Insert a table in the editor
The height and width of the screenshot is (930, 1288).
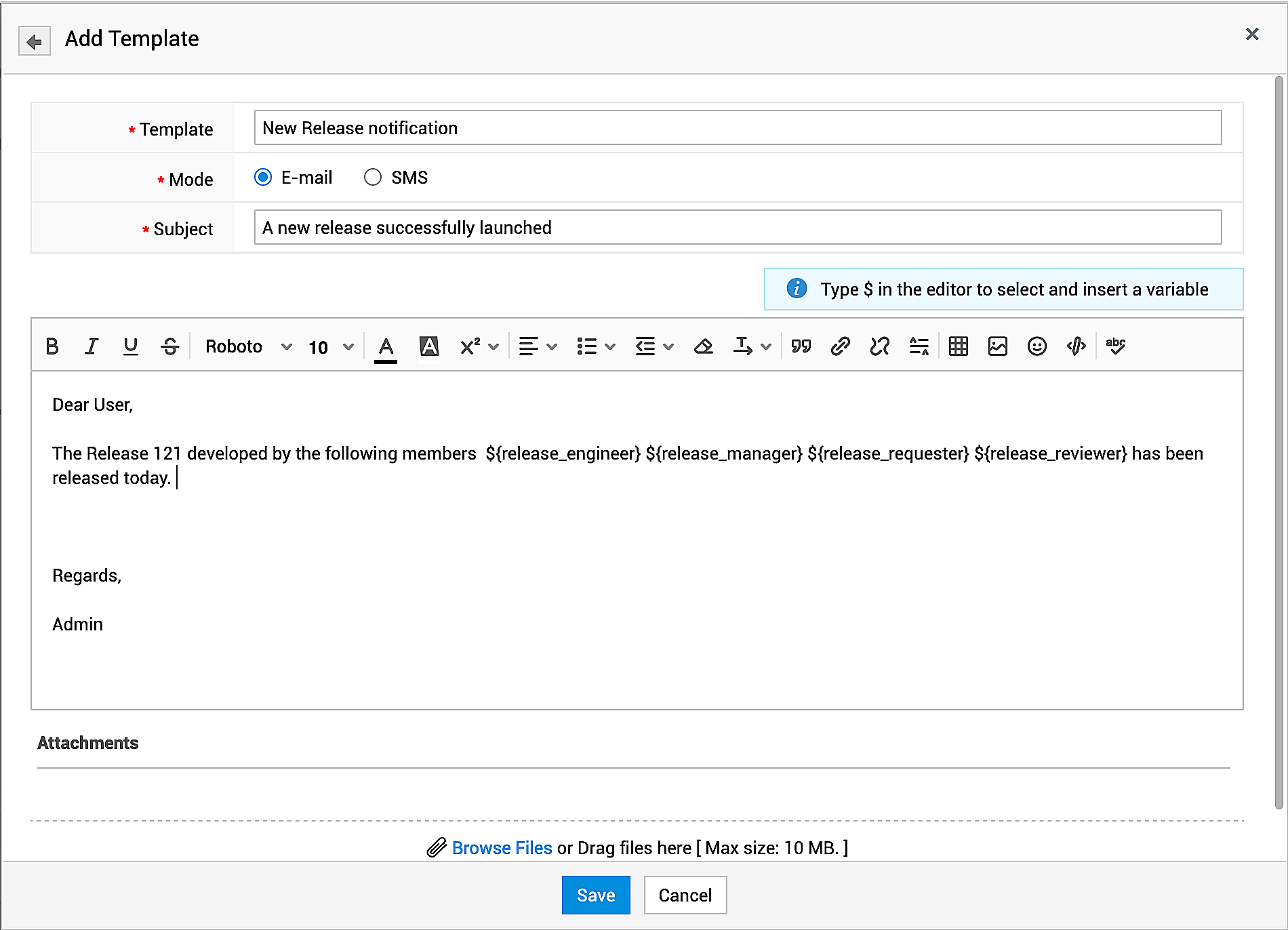point(958,346)
